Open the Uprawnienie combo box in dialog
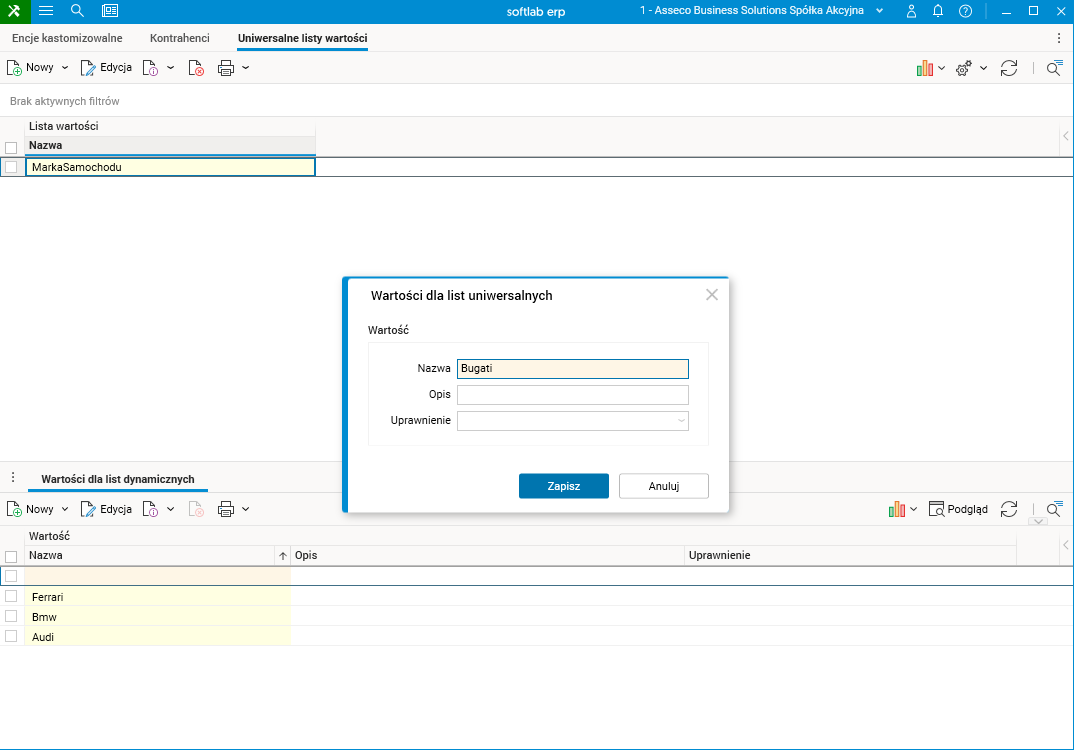 pos(573,421)
